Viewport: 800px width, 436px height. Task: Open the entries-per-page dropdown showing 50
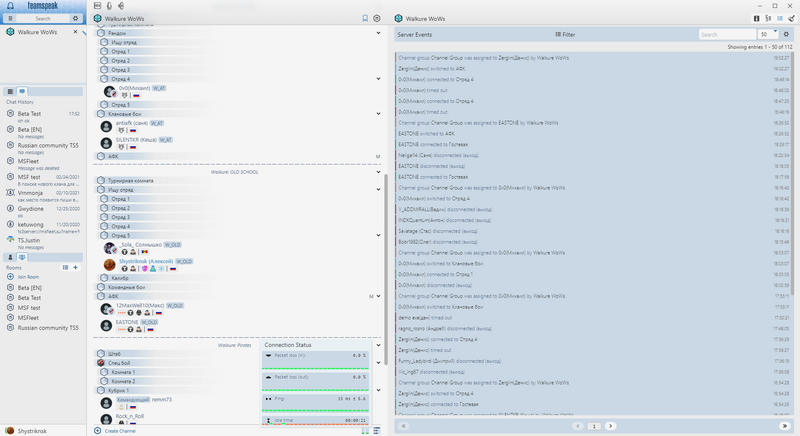coord(768,34)
